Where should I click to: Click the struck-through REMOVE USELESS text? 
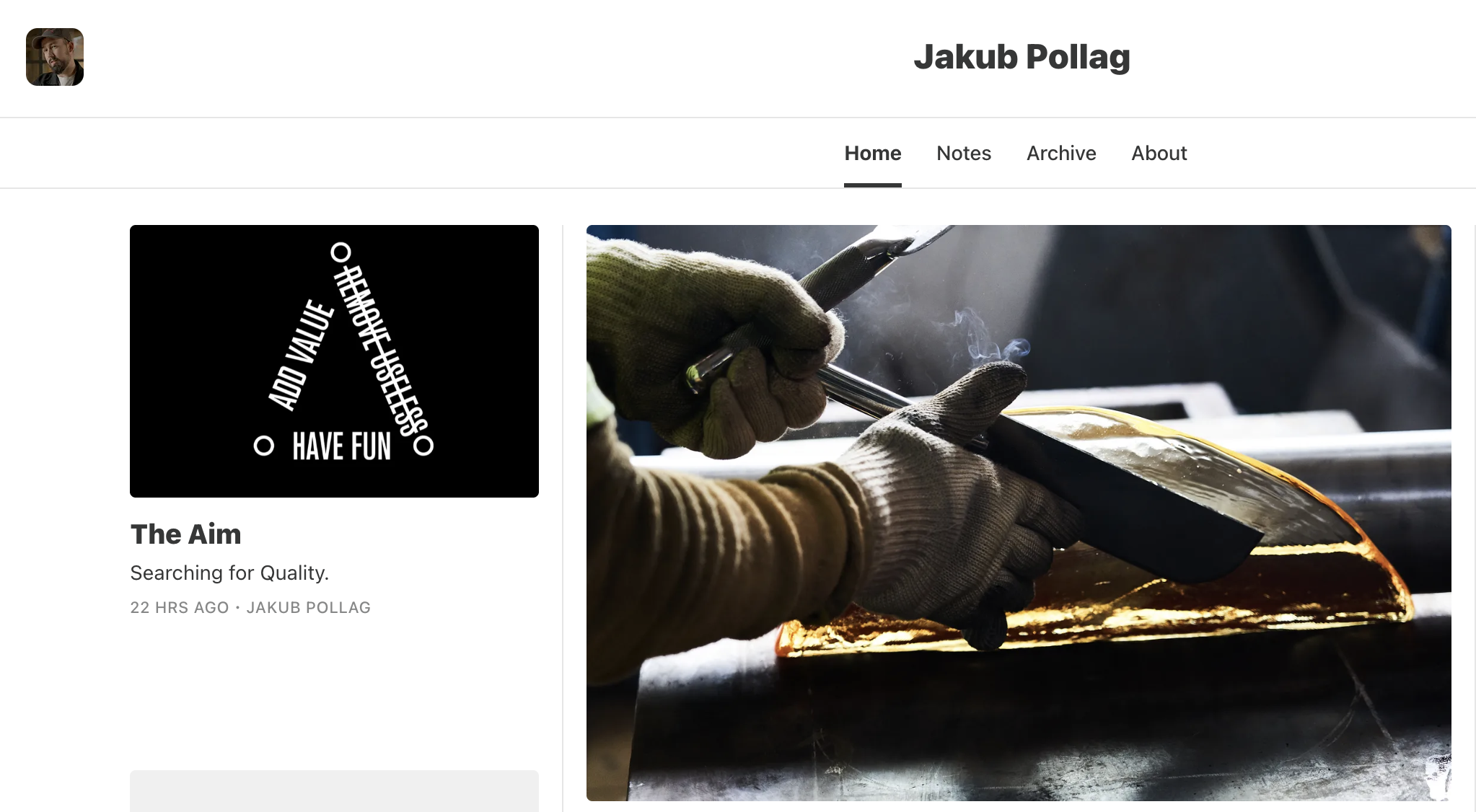point(379,350)
